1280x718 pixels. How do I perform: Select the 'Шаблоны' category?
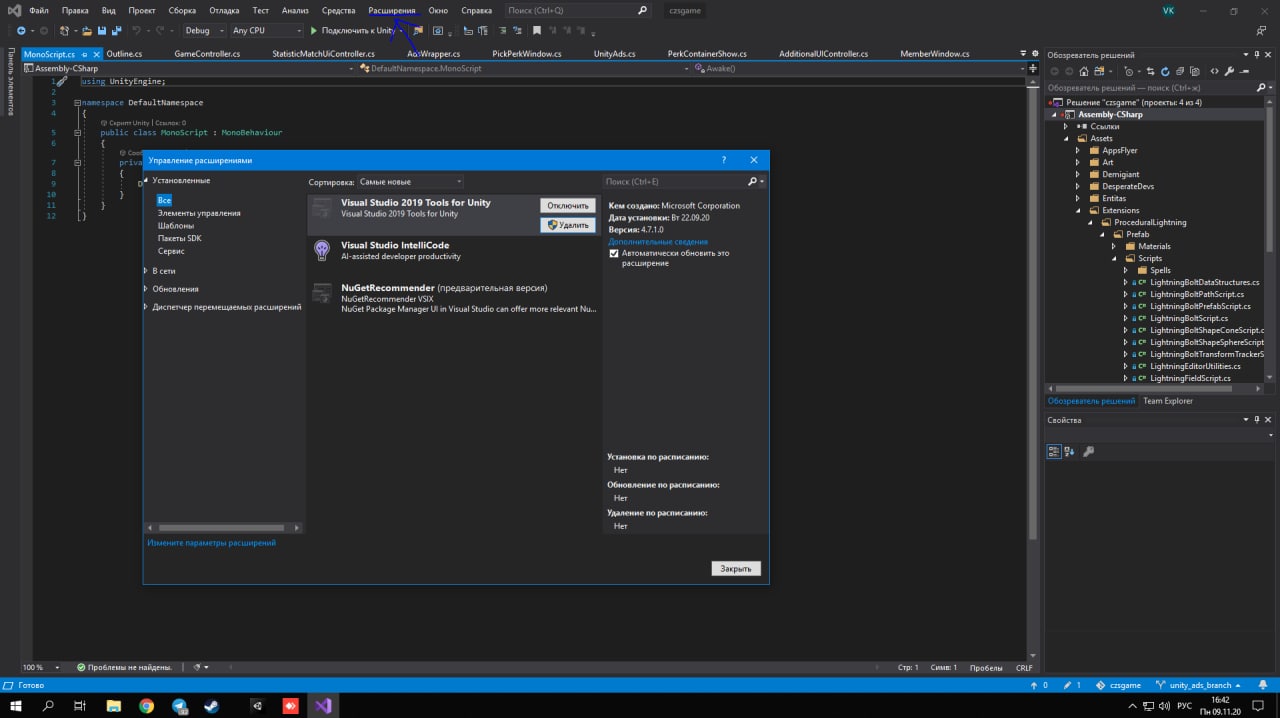[176, 226]
